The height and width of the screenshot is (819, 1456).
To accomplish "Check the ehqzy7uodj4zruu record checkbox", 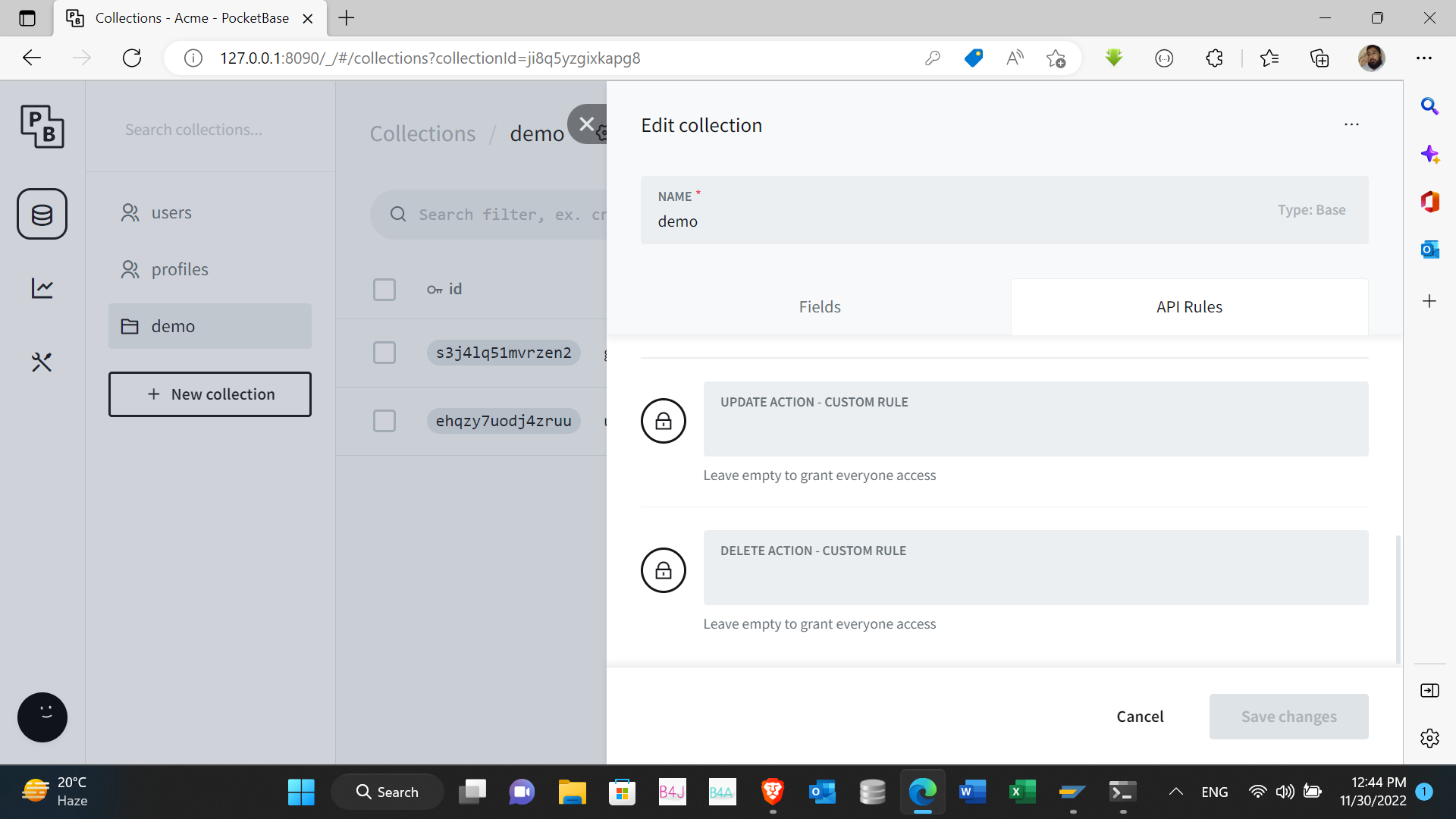I will click(x=384, y=421).
